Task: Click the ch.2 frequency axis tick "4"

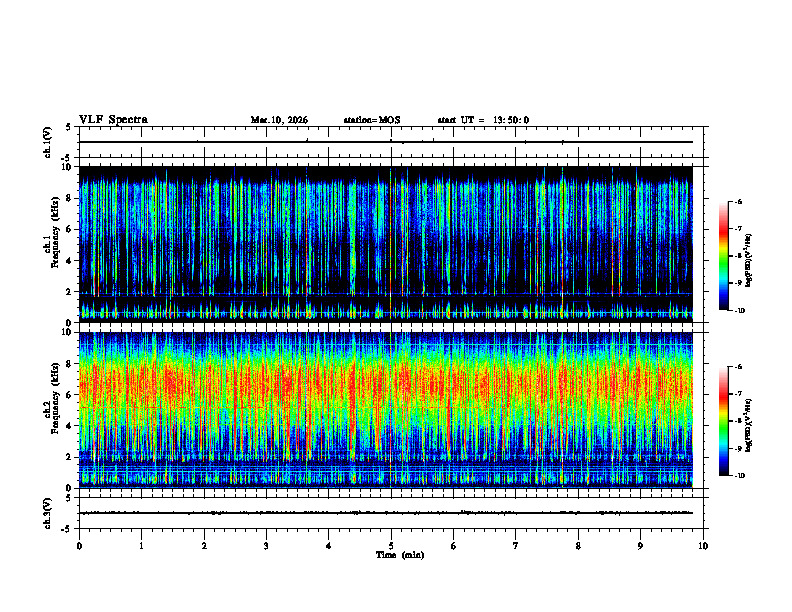Action: point(70,427)
